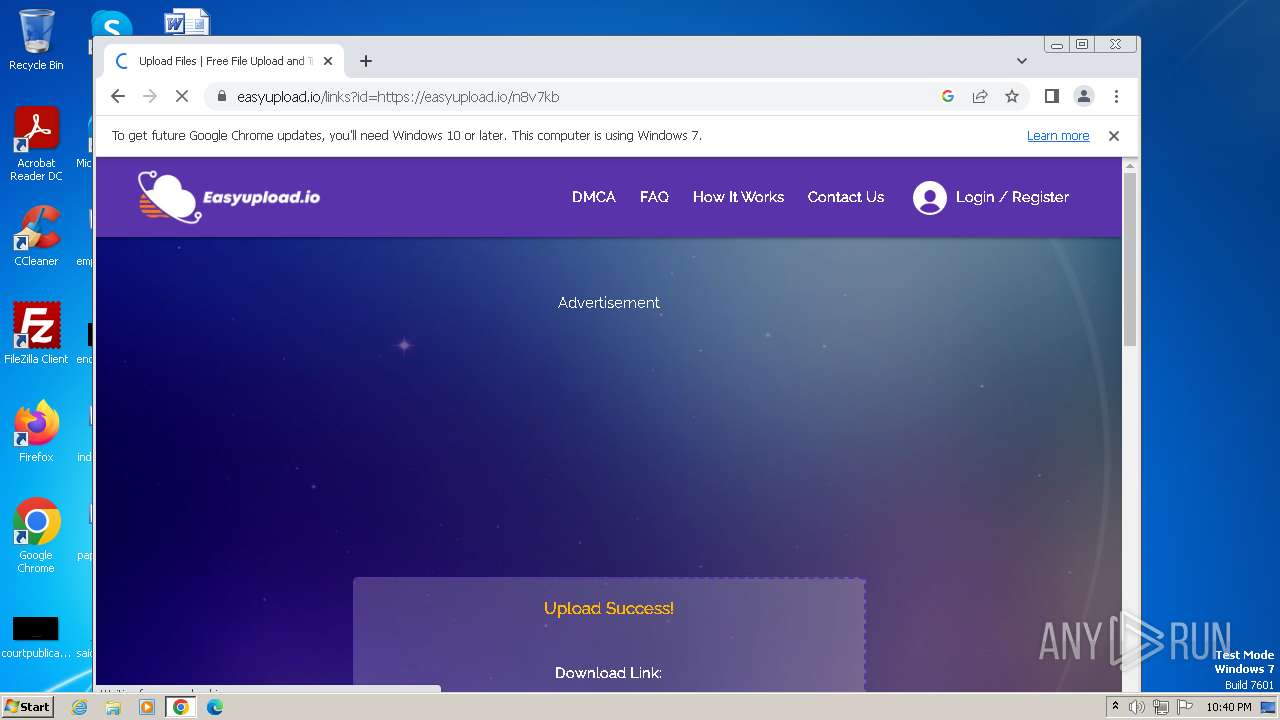This screenshot has height=720, width=1280.
Task: Open Contact Us
Action: pos(846,197)
